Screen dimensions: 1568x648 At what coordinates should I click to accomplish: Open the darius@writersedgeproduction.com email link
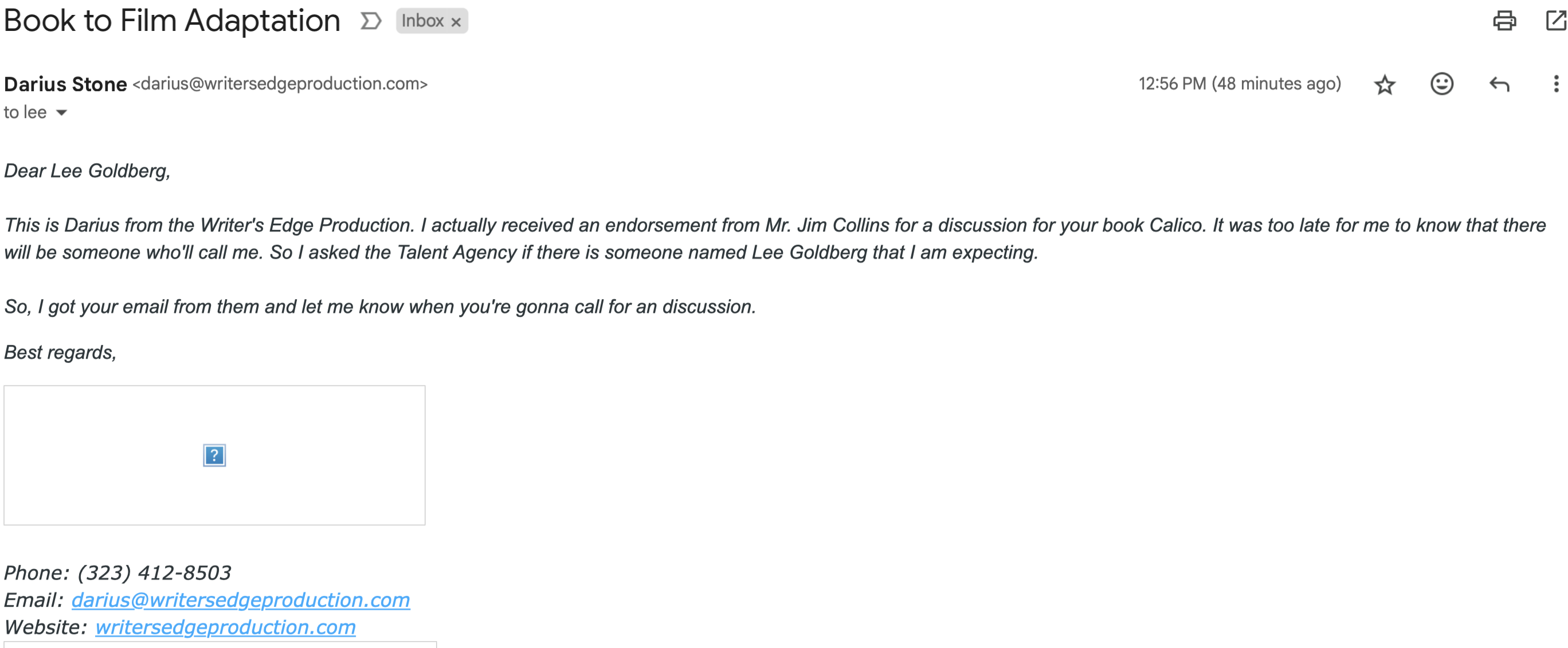pos(241,600)
